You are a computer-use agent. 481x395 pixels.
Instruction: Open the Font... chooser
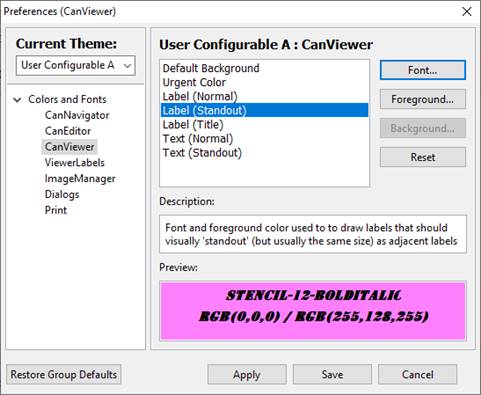pos(423,70)
